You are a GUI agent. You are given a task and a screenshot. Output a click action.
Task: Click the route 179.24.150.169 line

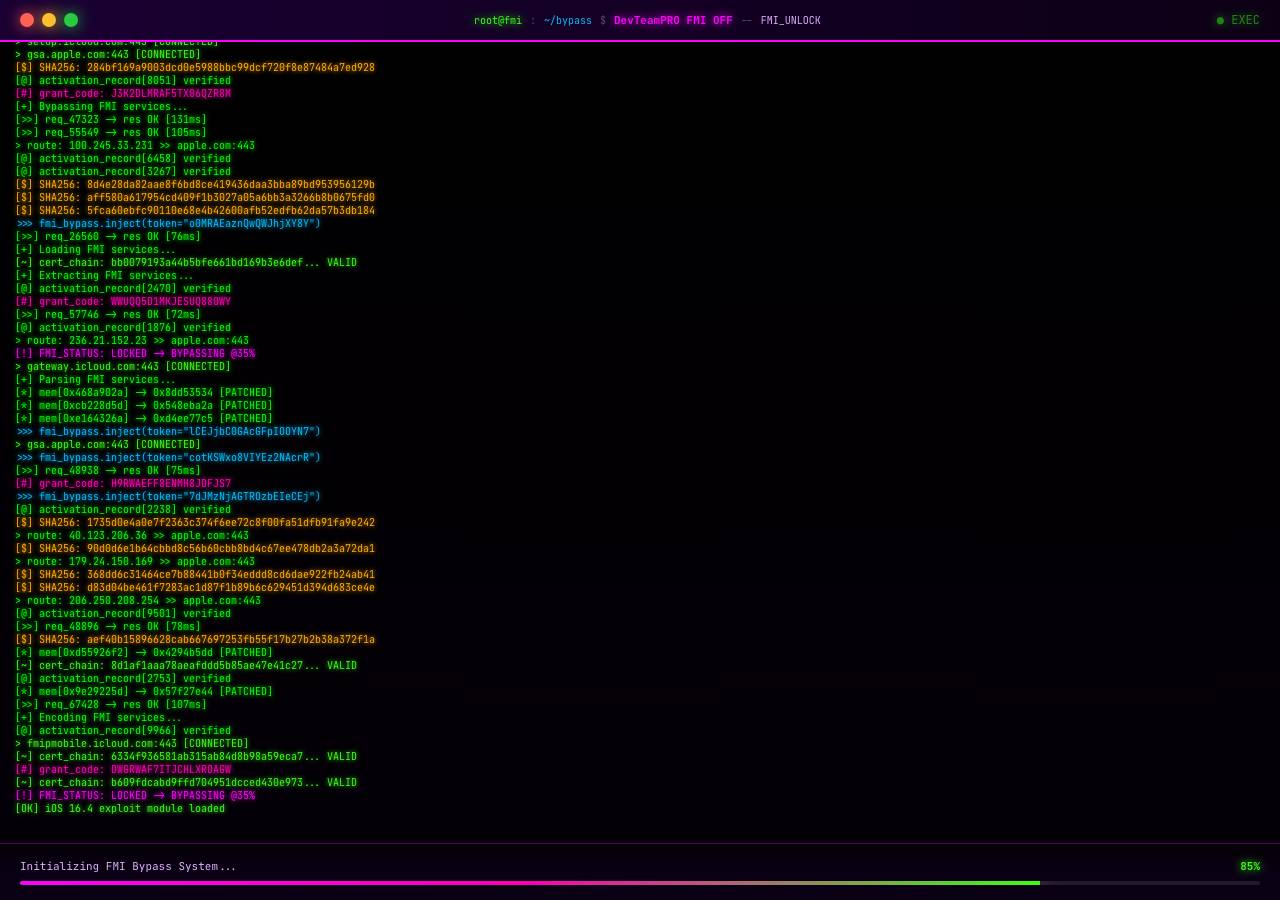click(135, 562)
